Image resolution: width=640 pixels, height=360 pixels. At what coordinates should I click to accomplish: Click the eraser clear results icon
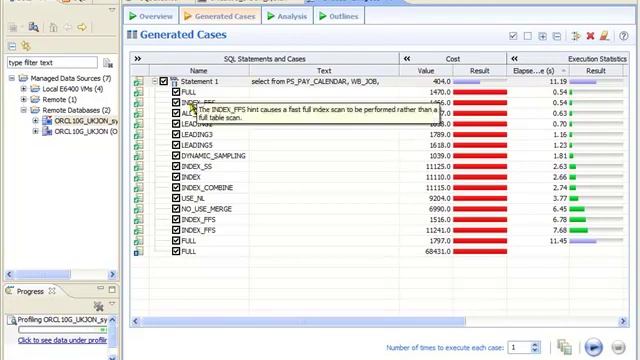click(x=604, y=36)
